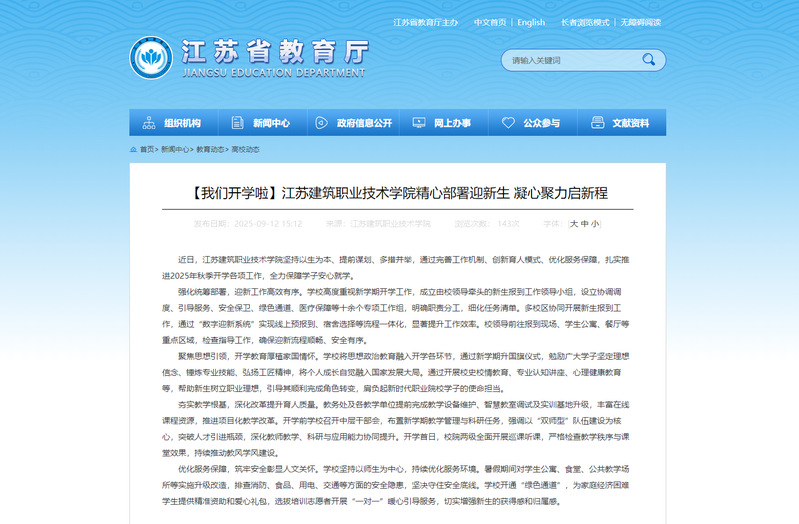Click the 江苏省教育厅主办 link

425,22
